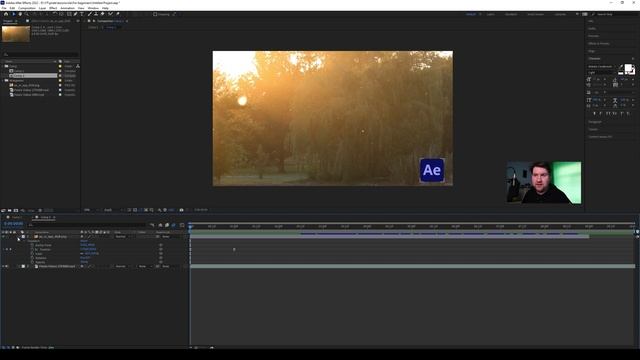Expand the Pexels video layer triangle

[19, 266]
